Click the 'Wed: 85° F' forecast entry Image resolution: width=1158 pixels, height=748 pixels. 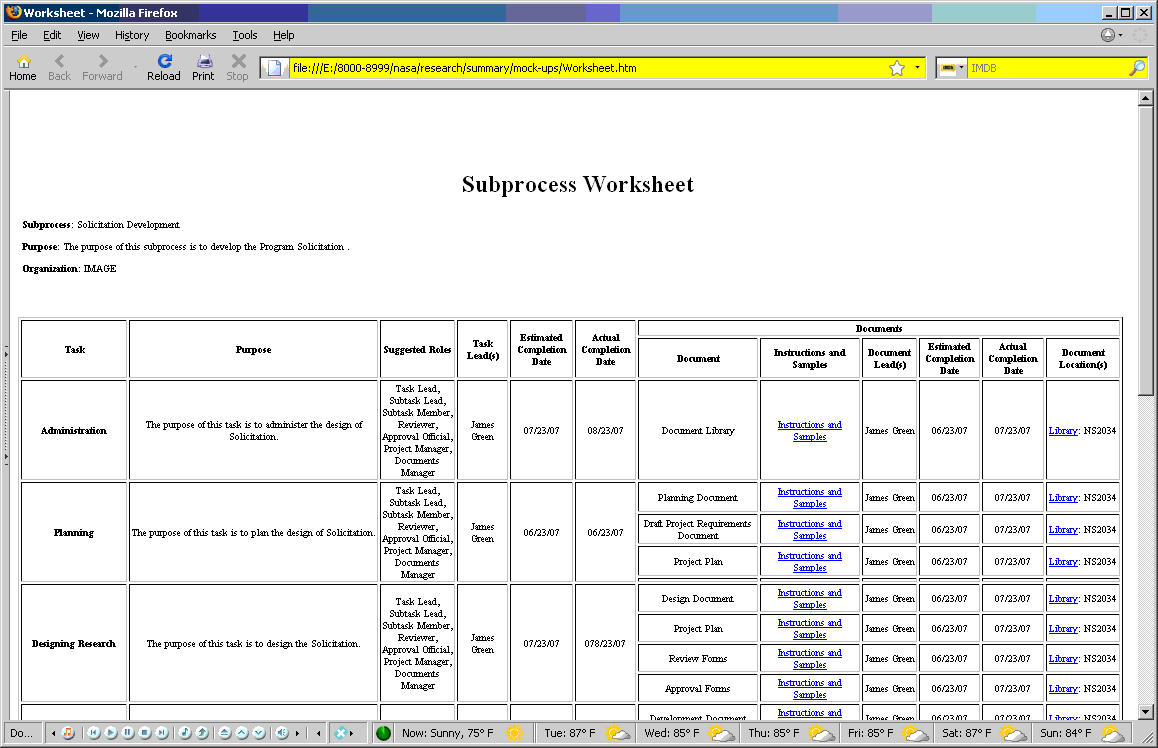click(671, 733)
